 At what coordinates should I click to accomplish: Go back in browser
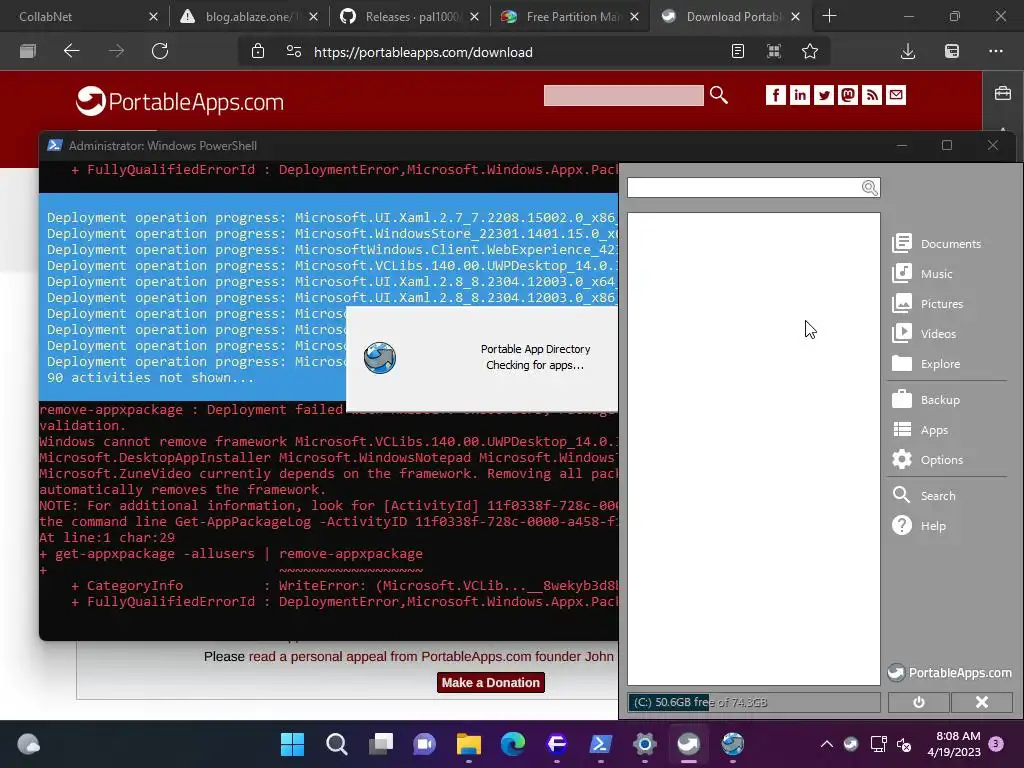(71, 51)
